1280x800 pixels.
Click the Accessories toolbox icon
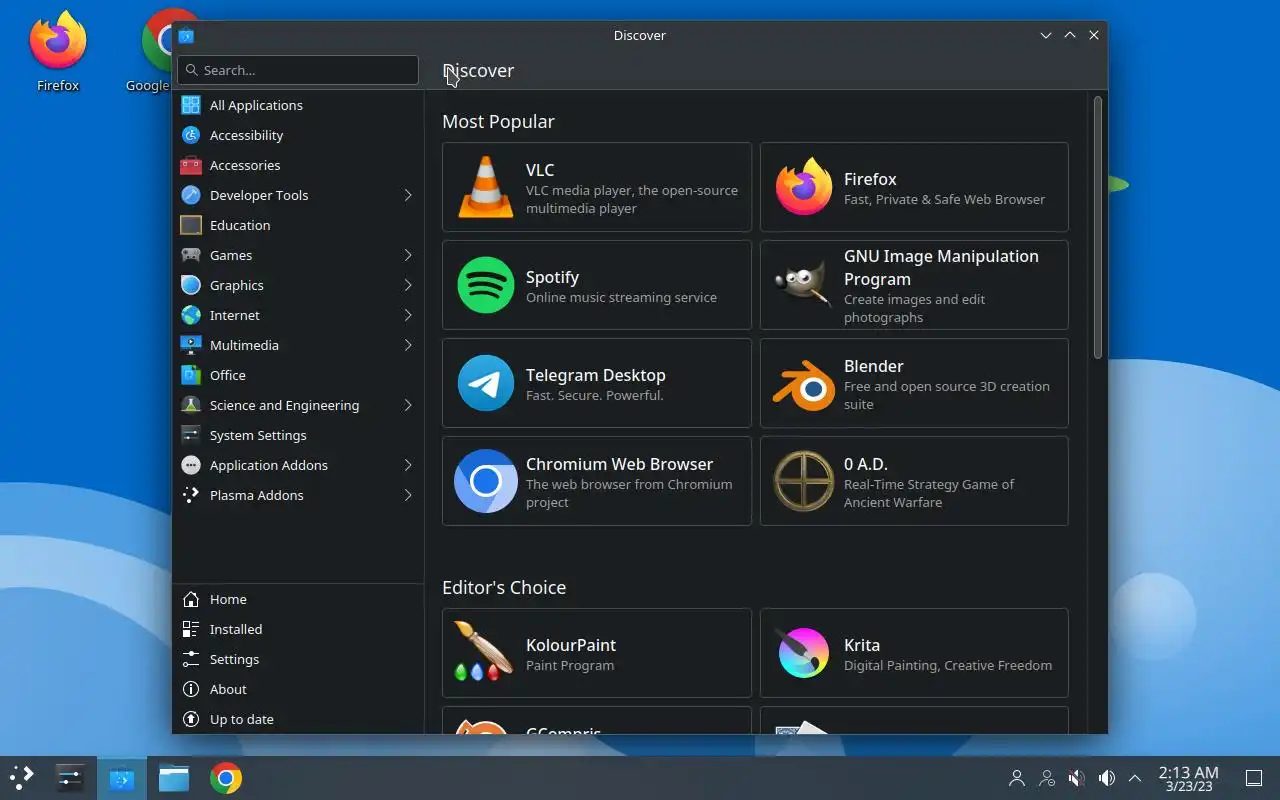[x=191, y=165]
